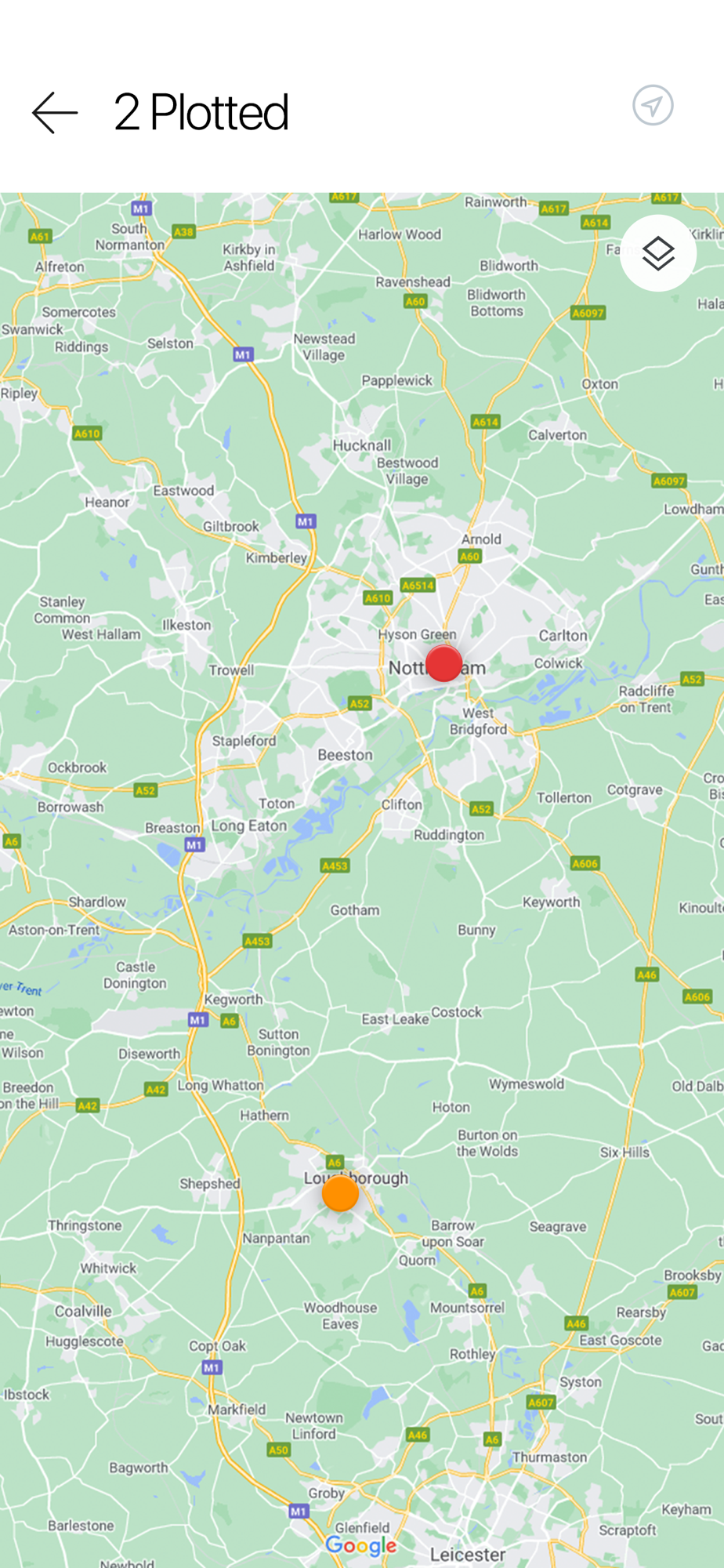The height and width of the screenshot is (1568, 724).
Task: Tap the my-location navigation arrow icon
Action: (x=653, y=105)
